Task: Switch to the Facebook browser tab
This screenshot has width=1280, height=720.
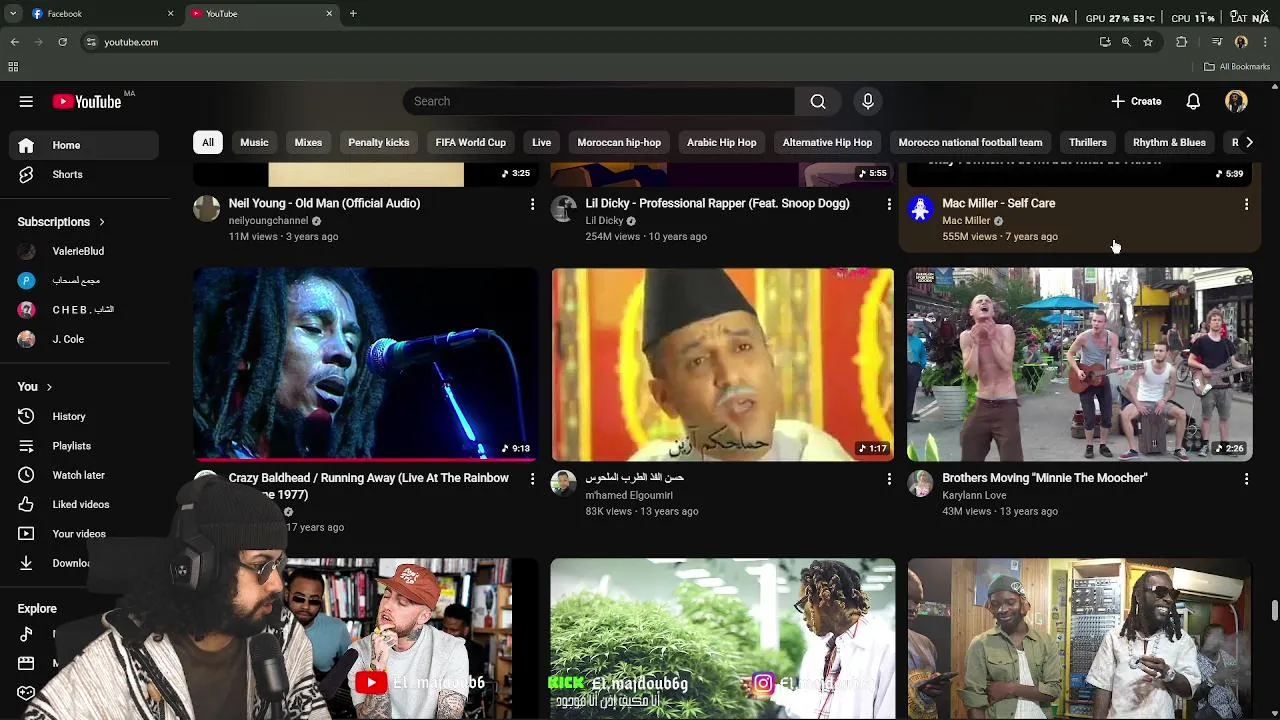Action: pyautogui.click(x=100, y=14)
